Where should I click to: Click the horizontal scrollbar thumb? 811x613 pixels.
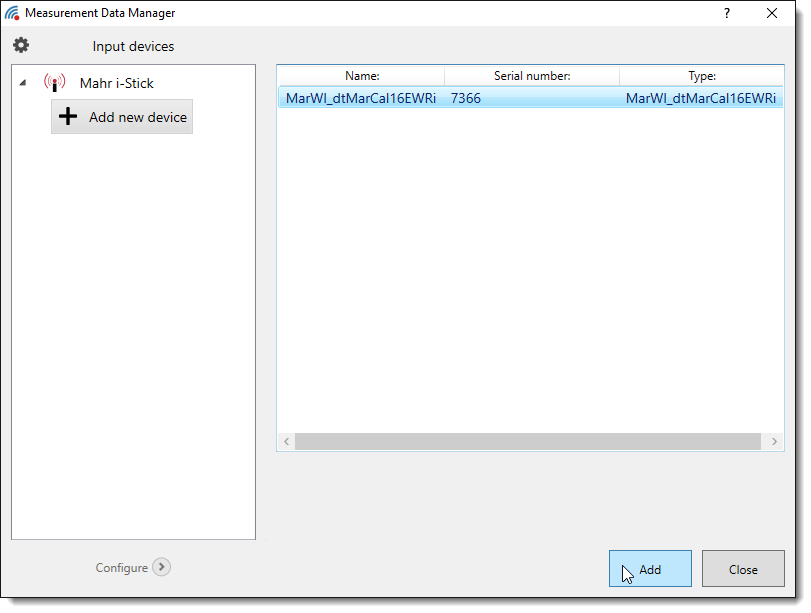point(527,441)
